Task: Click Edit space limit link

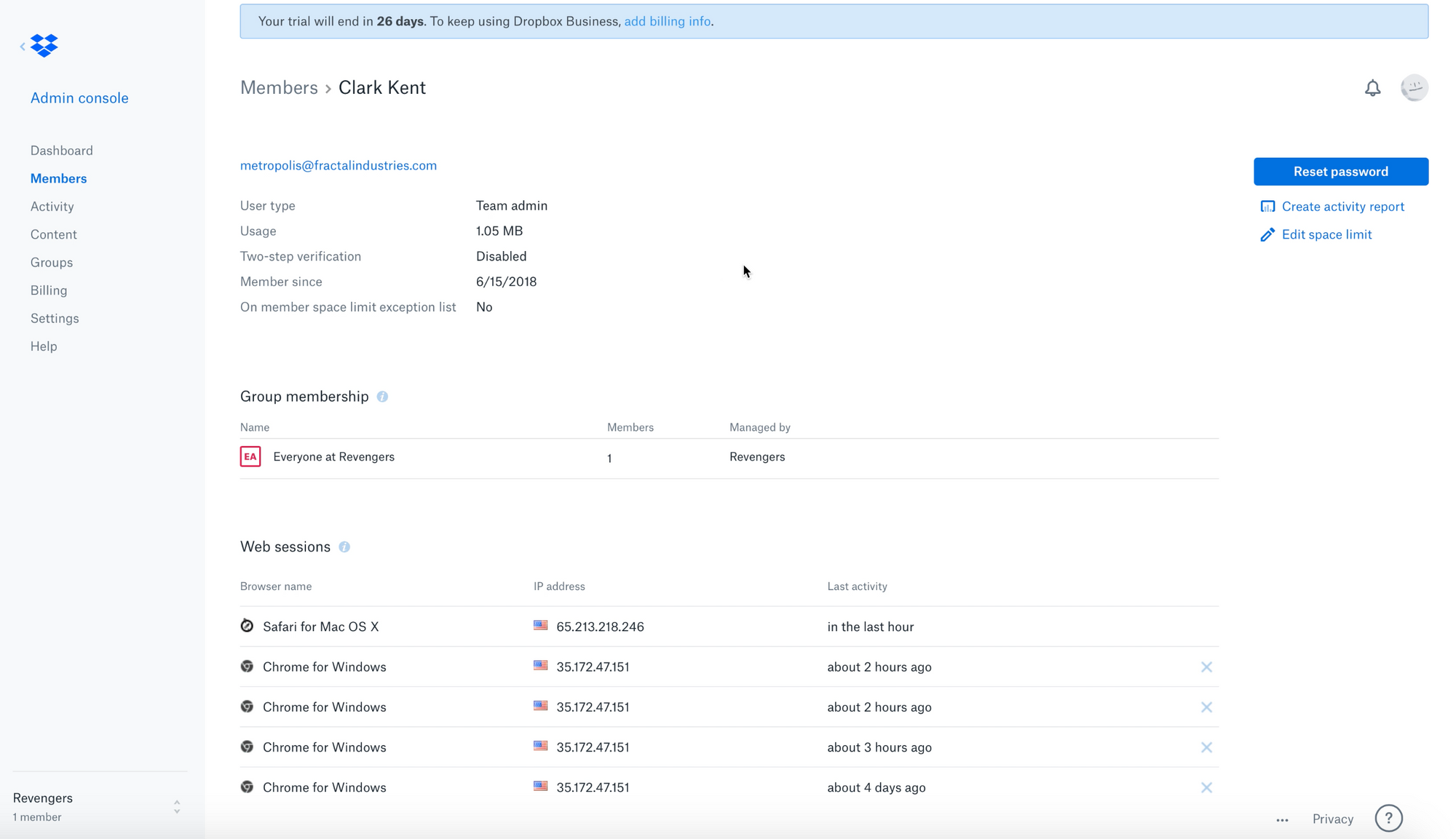Action: [x=1326, y=234]
